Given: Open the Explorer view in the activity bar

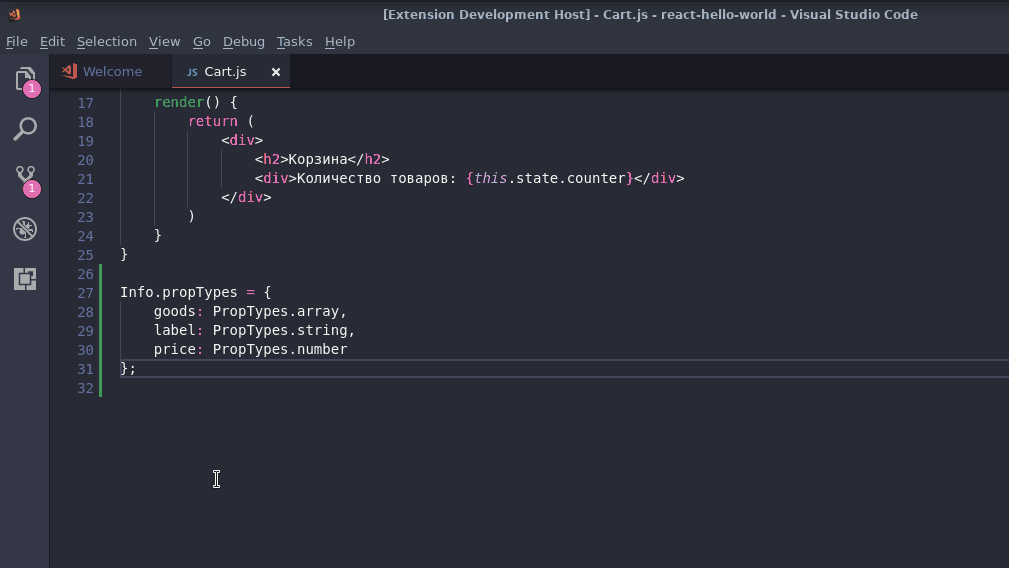Looking at the screenshot, I should pyautogui.click(x=25, y=80).
